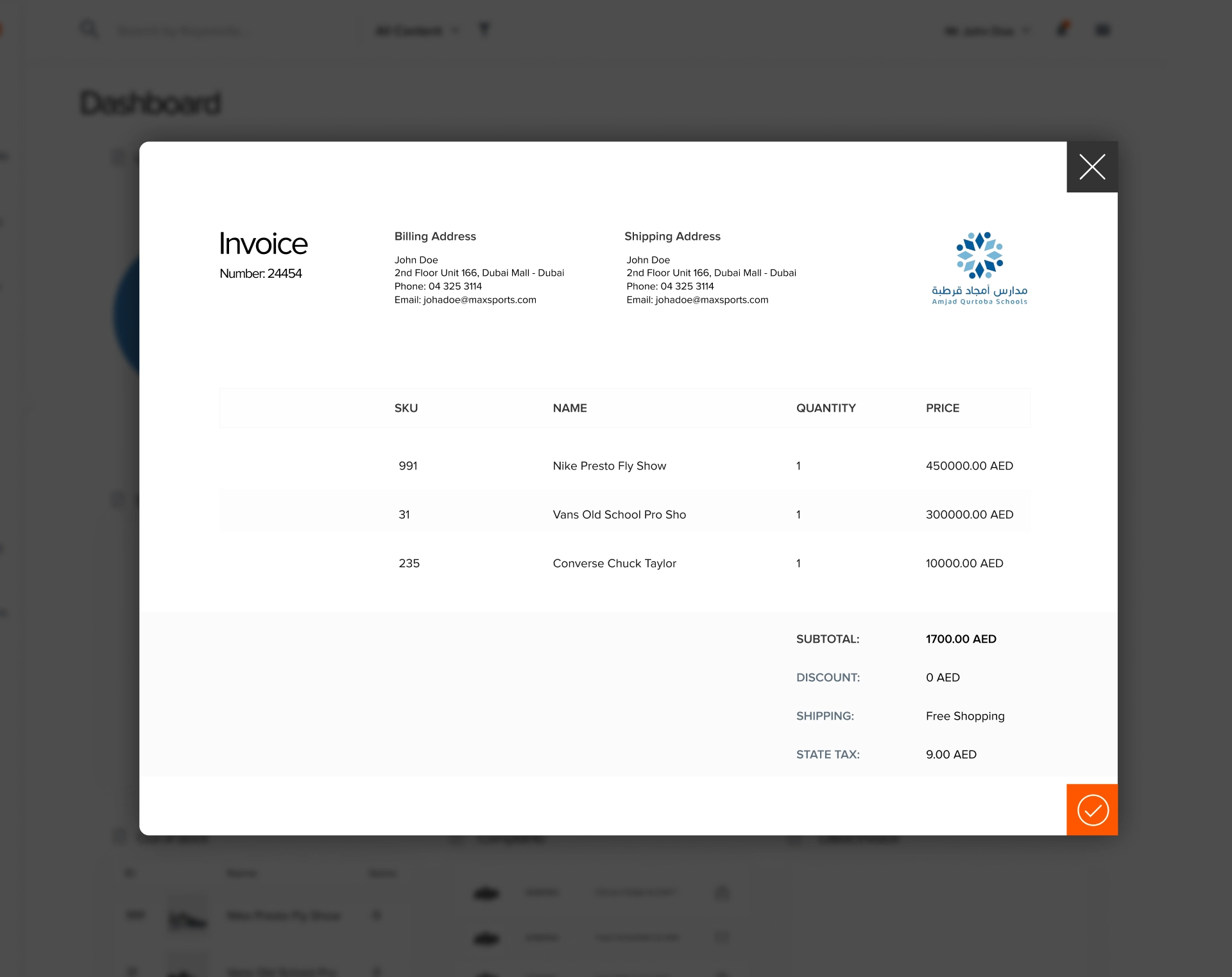The height and width of the screenshot is (977, 1232).
Task: Expand the All Content dropdown
Action: point(417,31)
